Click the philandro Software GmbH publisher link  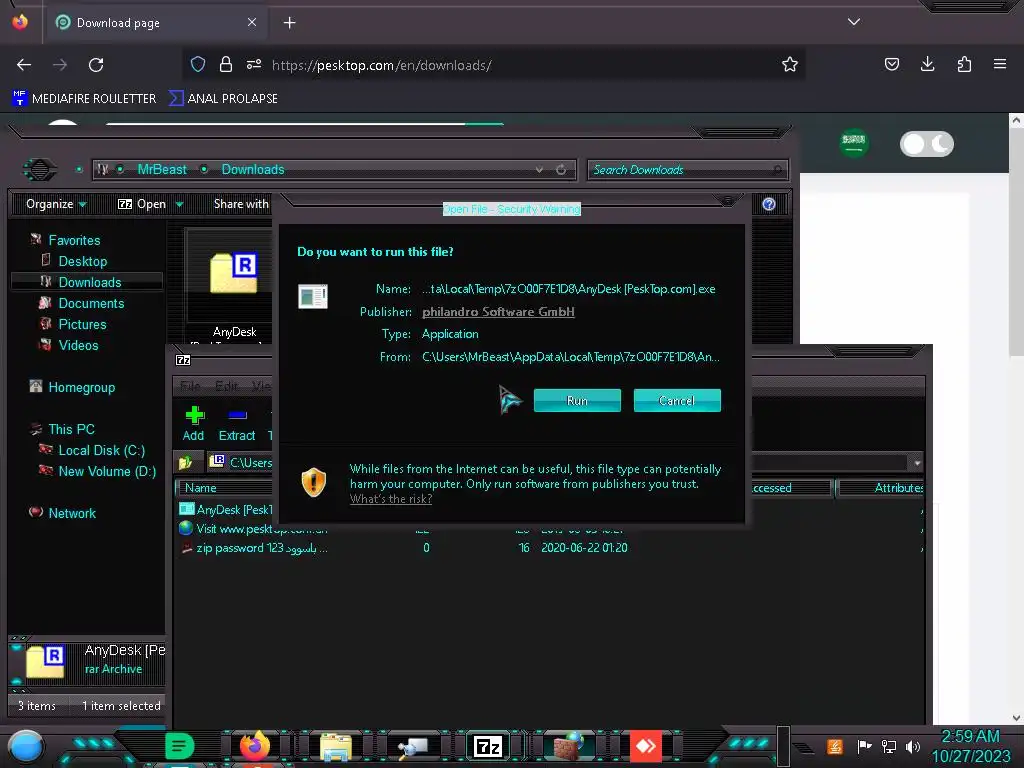498,312
